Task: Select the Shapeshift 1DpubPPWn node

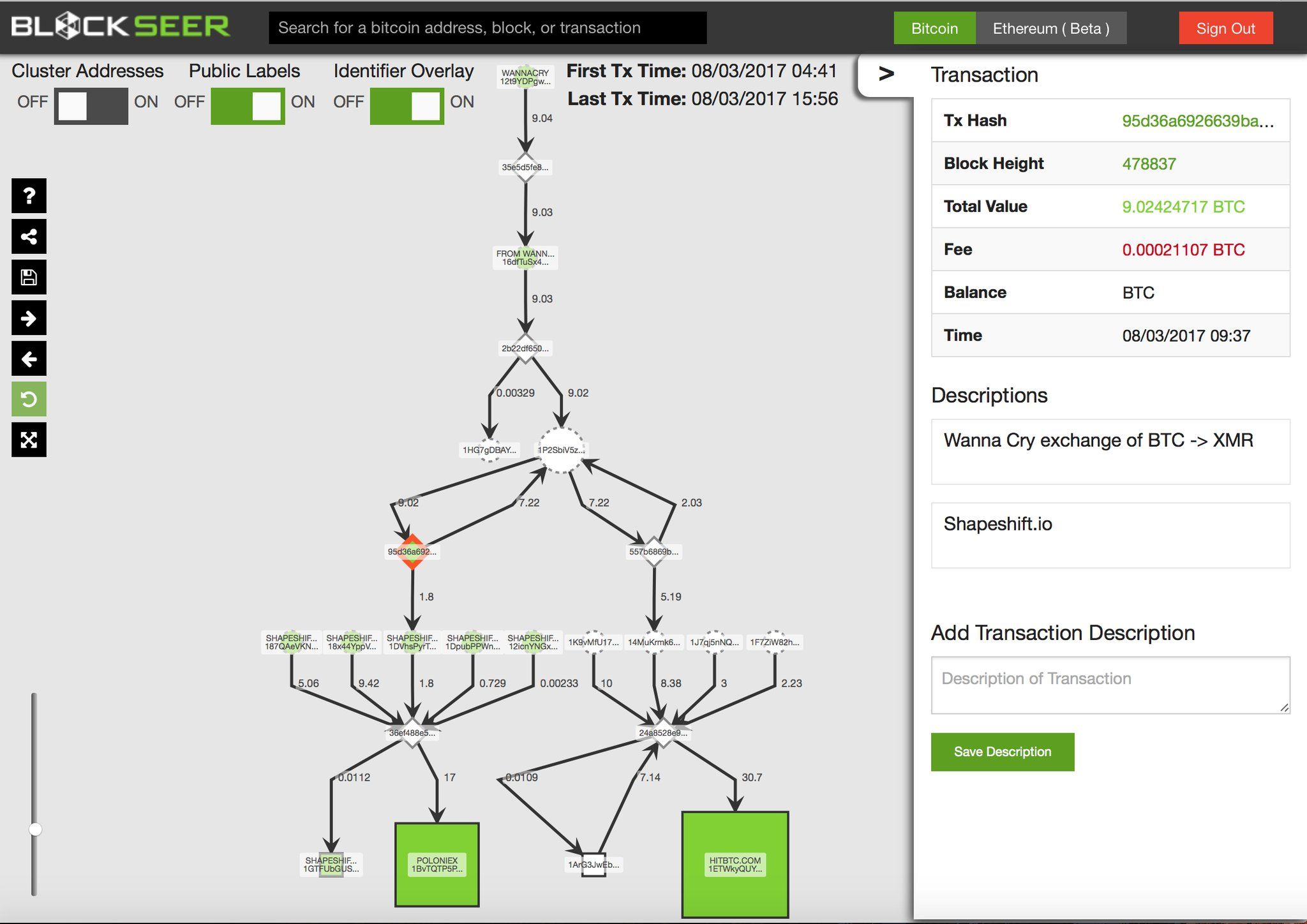Action: (x=473, y=642)
